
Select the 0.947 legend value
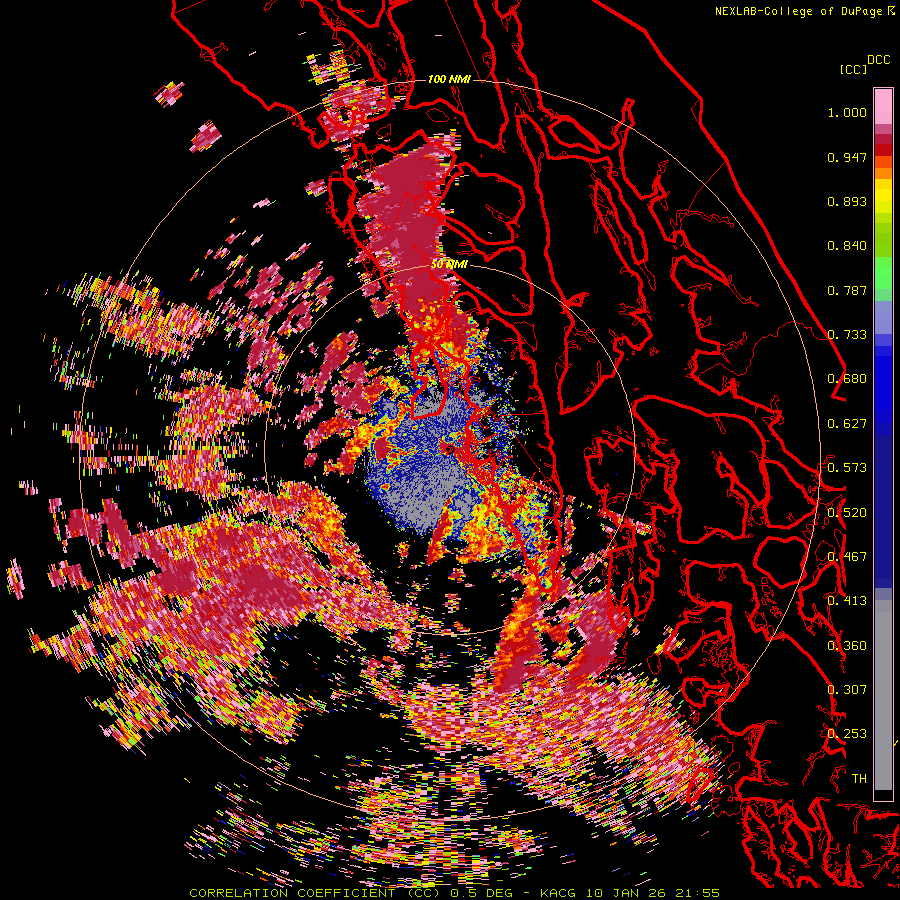coord(847,157)
